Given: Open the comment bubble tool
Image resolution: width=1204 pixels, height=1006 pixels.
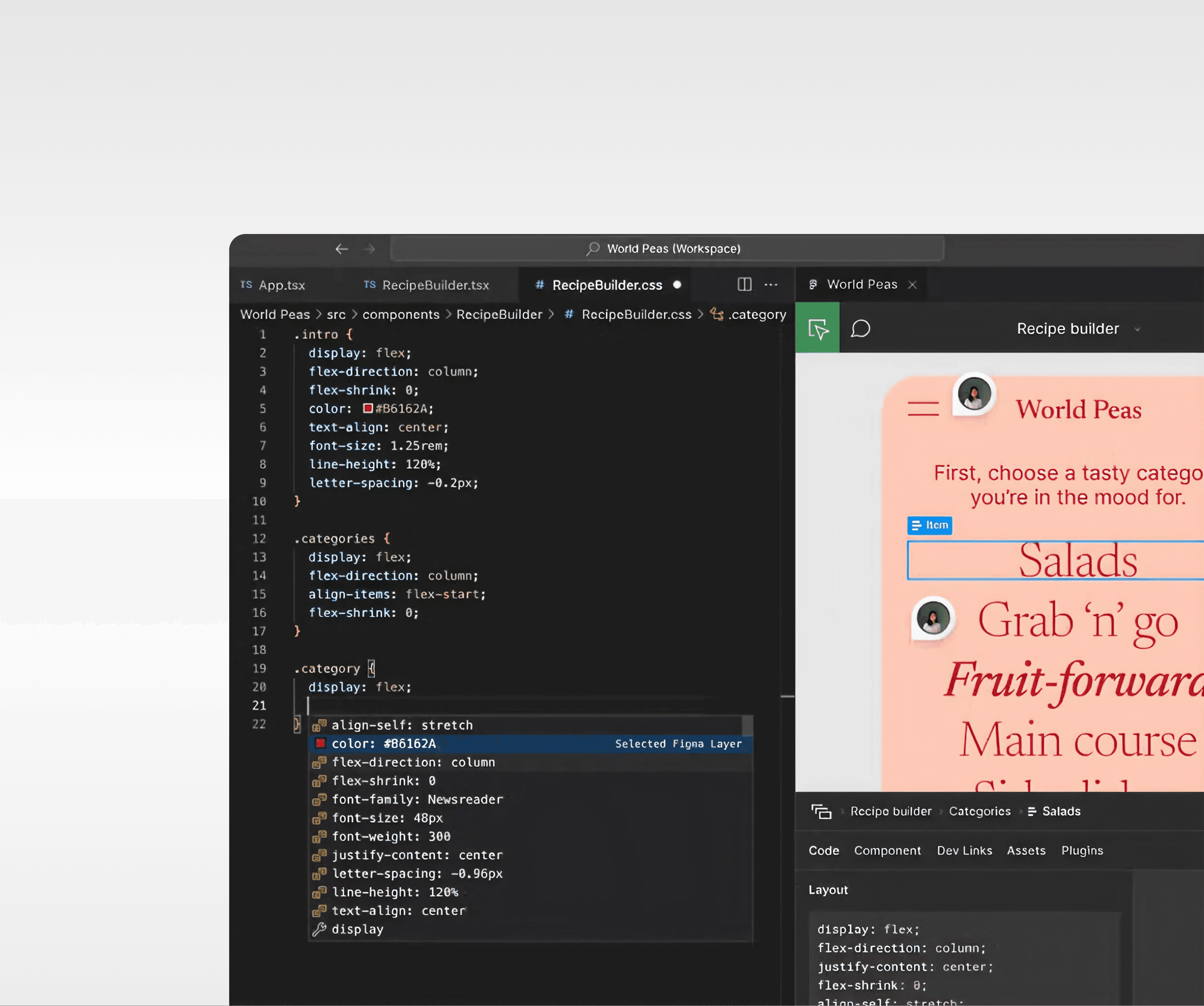Looking at the screenshot, I should pyautogui.click(x=860, y=329).
